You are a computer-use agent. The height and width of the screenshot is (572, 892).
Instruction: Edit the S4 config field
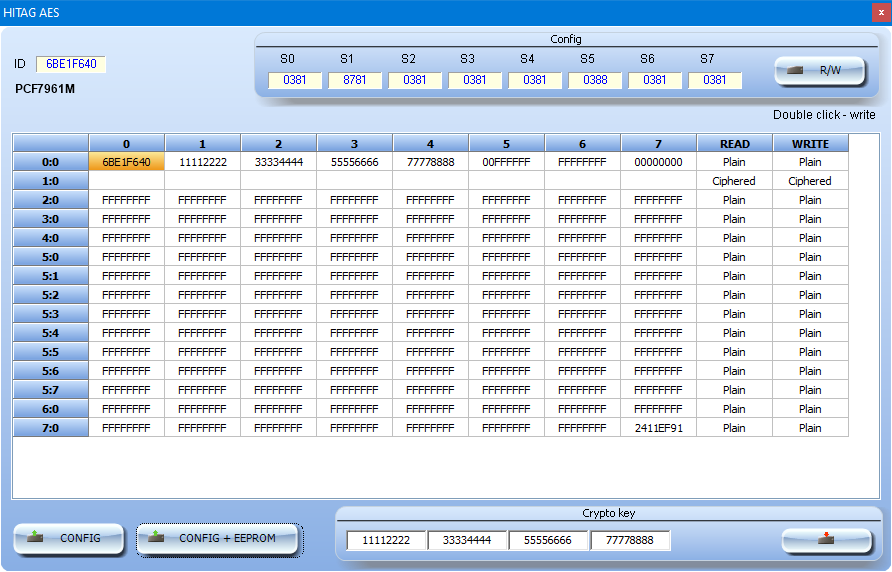coord(535,80)
